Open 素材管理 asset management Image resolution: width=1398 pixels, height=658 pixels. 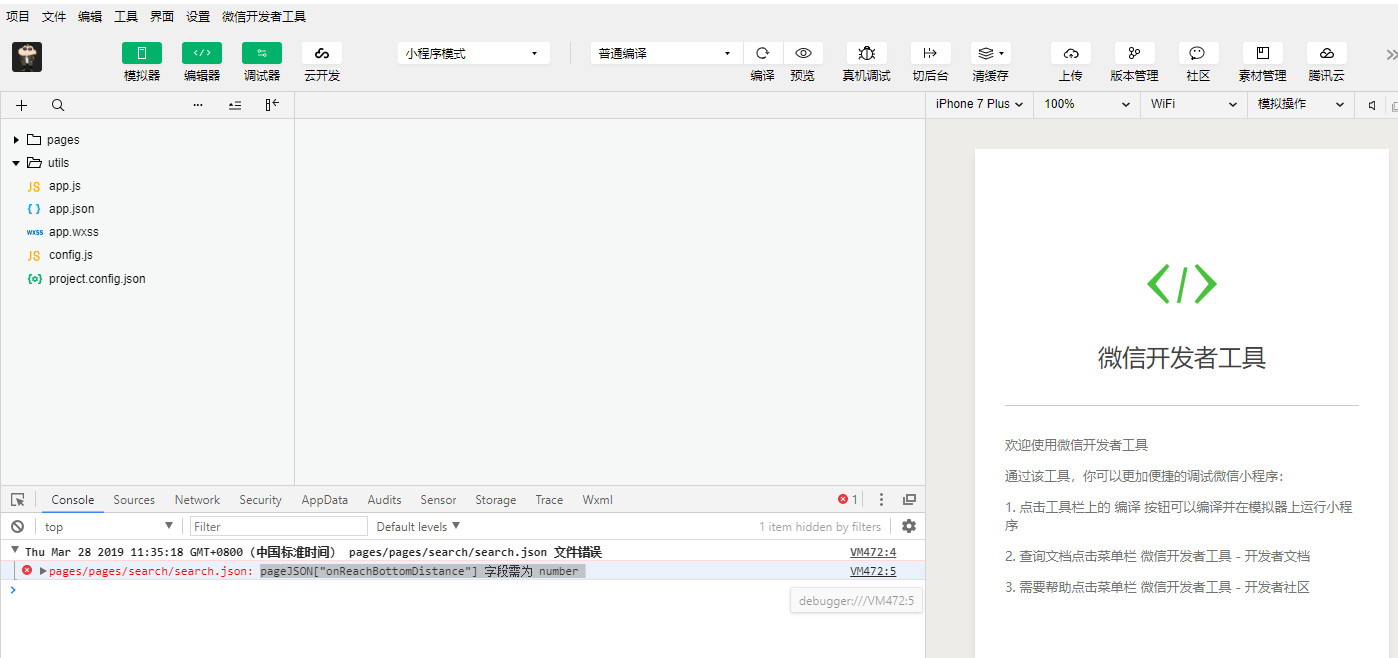1262,53
